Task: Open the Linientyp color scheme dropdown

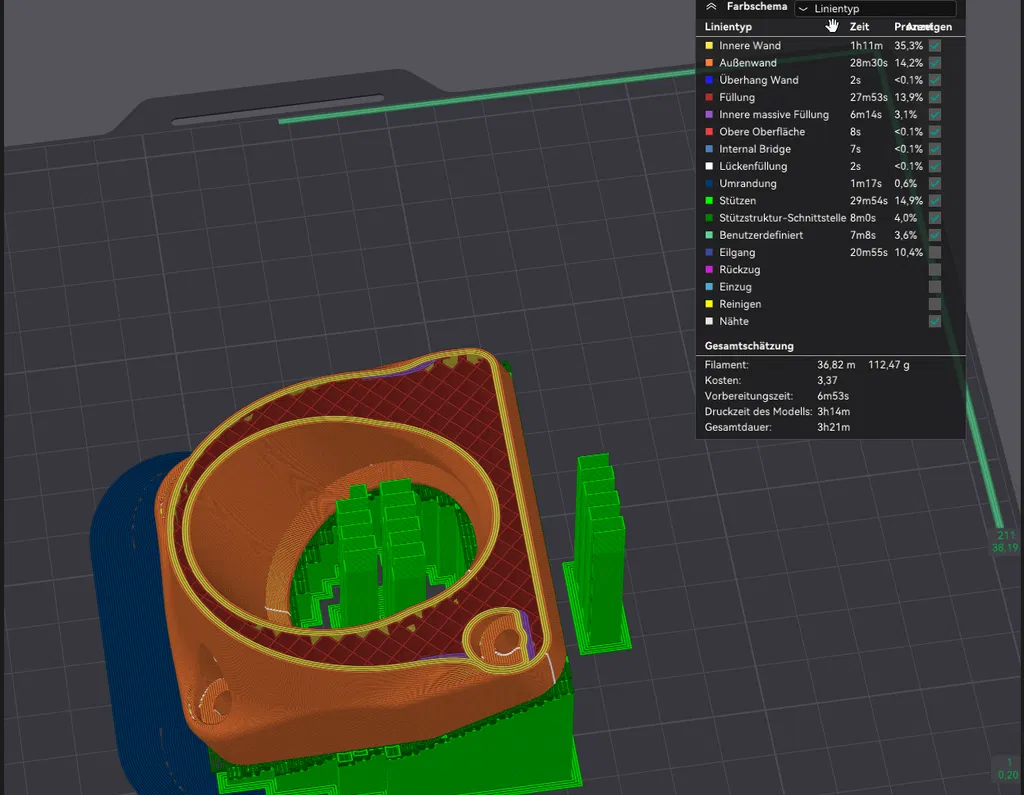Action: pos(875,8)
